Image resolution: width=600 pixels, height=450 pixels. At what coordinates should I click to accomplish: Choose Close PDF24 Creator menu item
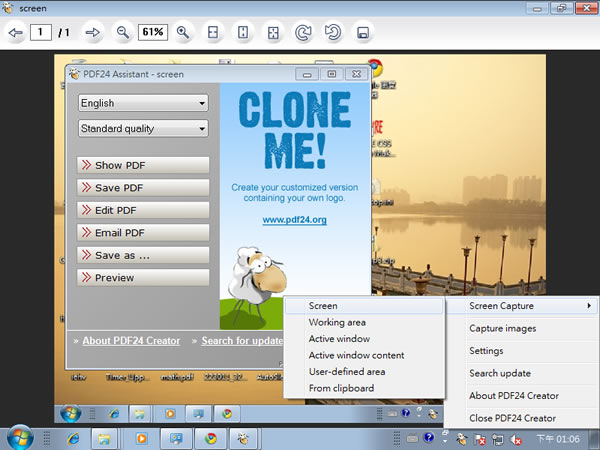pos(522,418)
